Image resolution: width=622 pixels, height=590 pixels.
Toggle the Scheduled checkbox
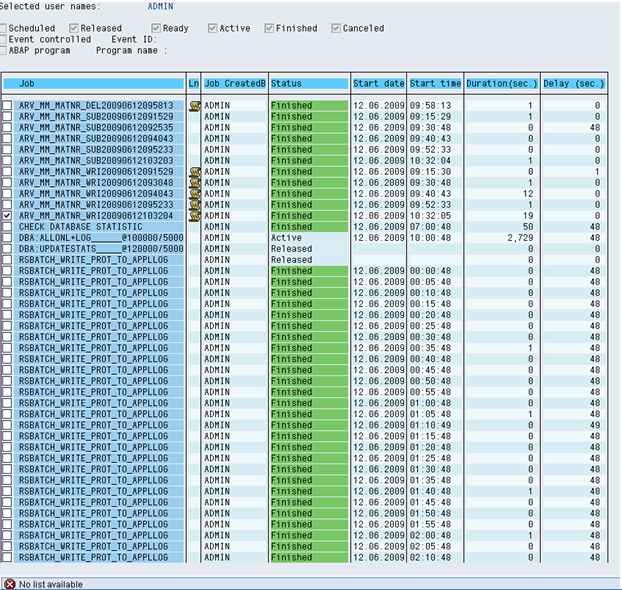coord(3,28)
